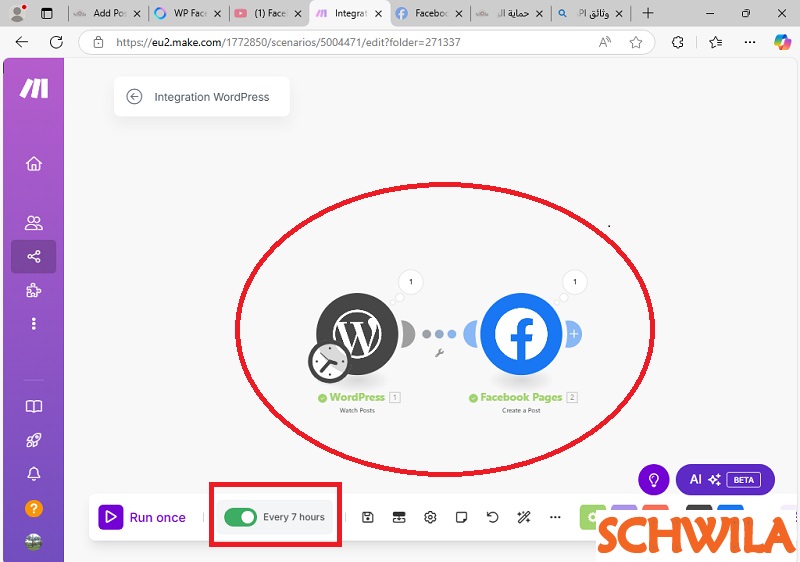
Task: Close the Integrat browser tab
Action: pyautogui.click(x=379, y=14)
